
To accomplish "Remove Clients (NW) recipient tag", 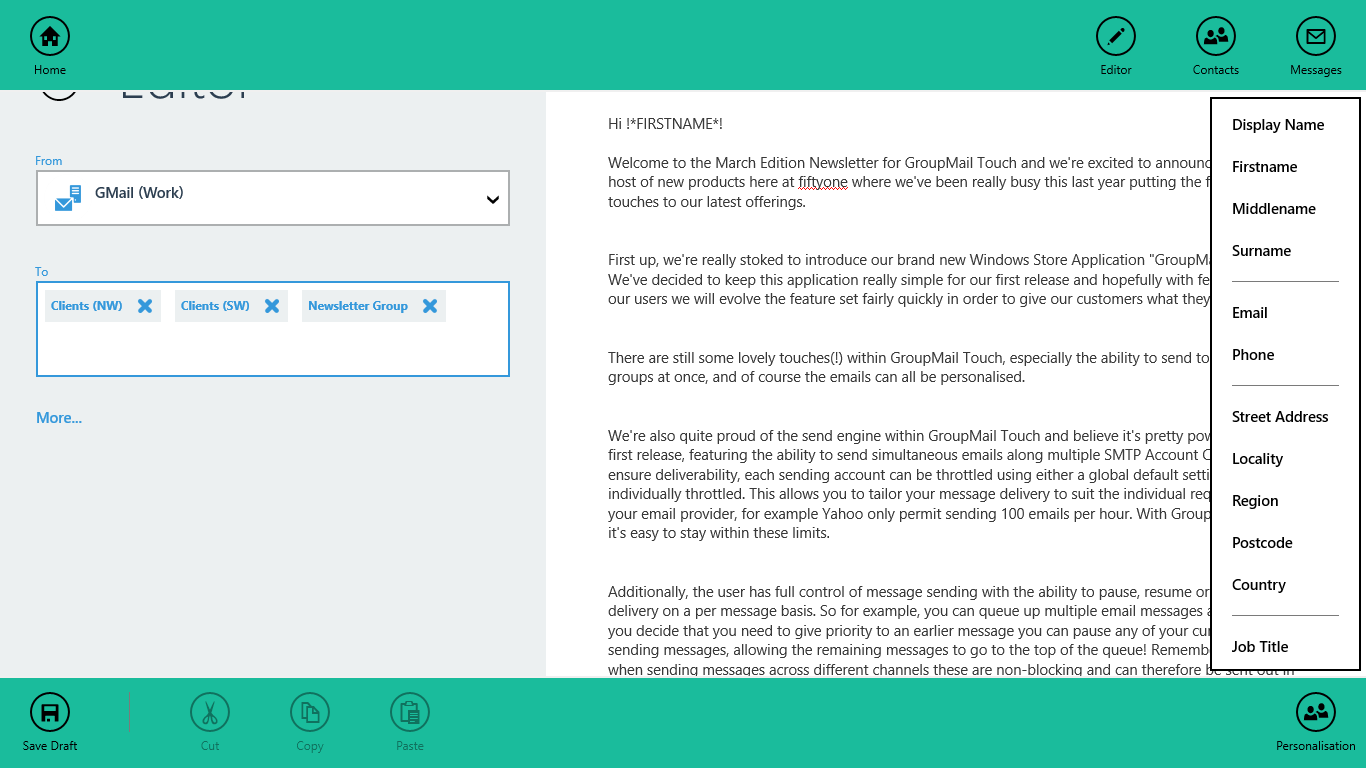I will tap(145, 306).
